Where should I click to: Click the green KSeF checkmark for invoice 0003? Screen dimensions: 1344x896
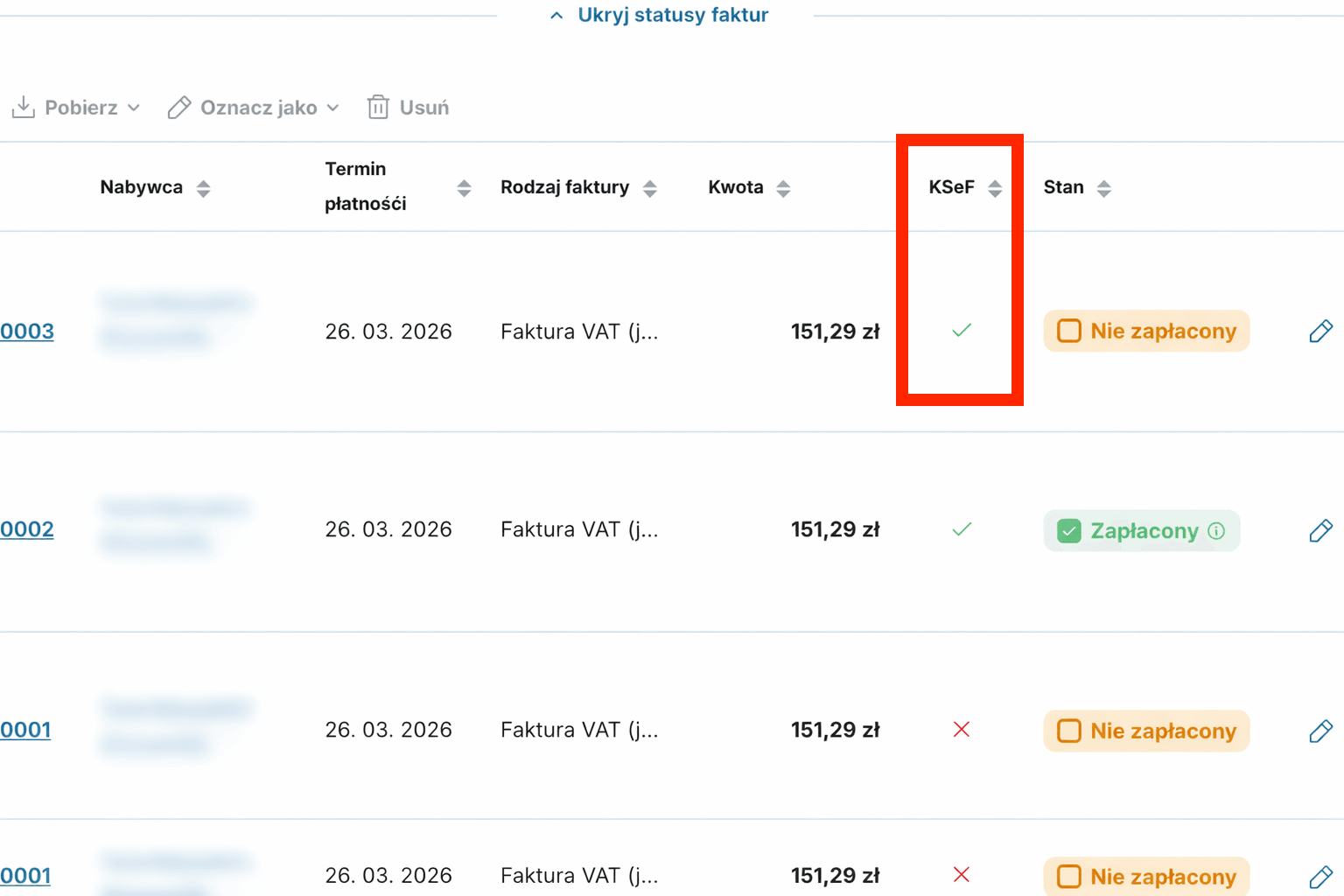coord(962,331)
